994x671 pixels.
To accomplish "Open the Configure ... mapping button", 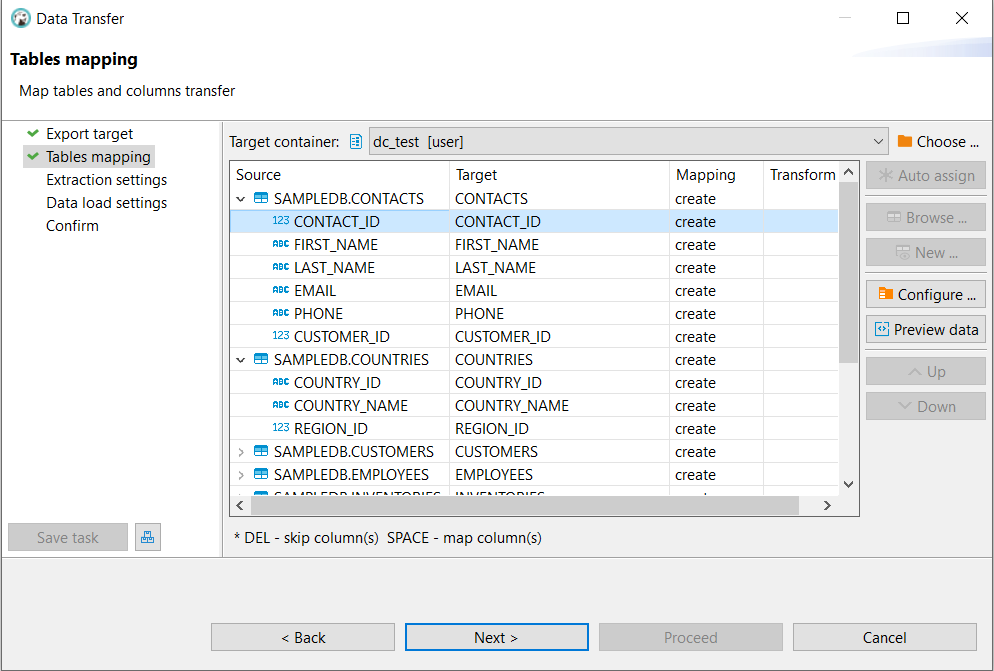I will point(926,294).
